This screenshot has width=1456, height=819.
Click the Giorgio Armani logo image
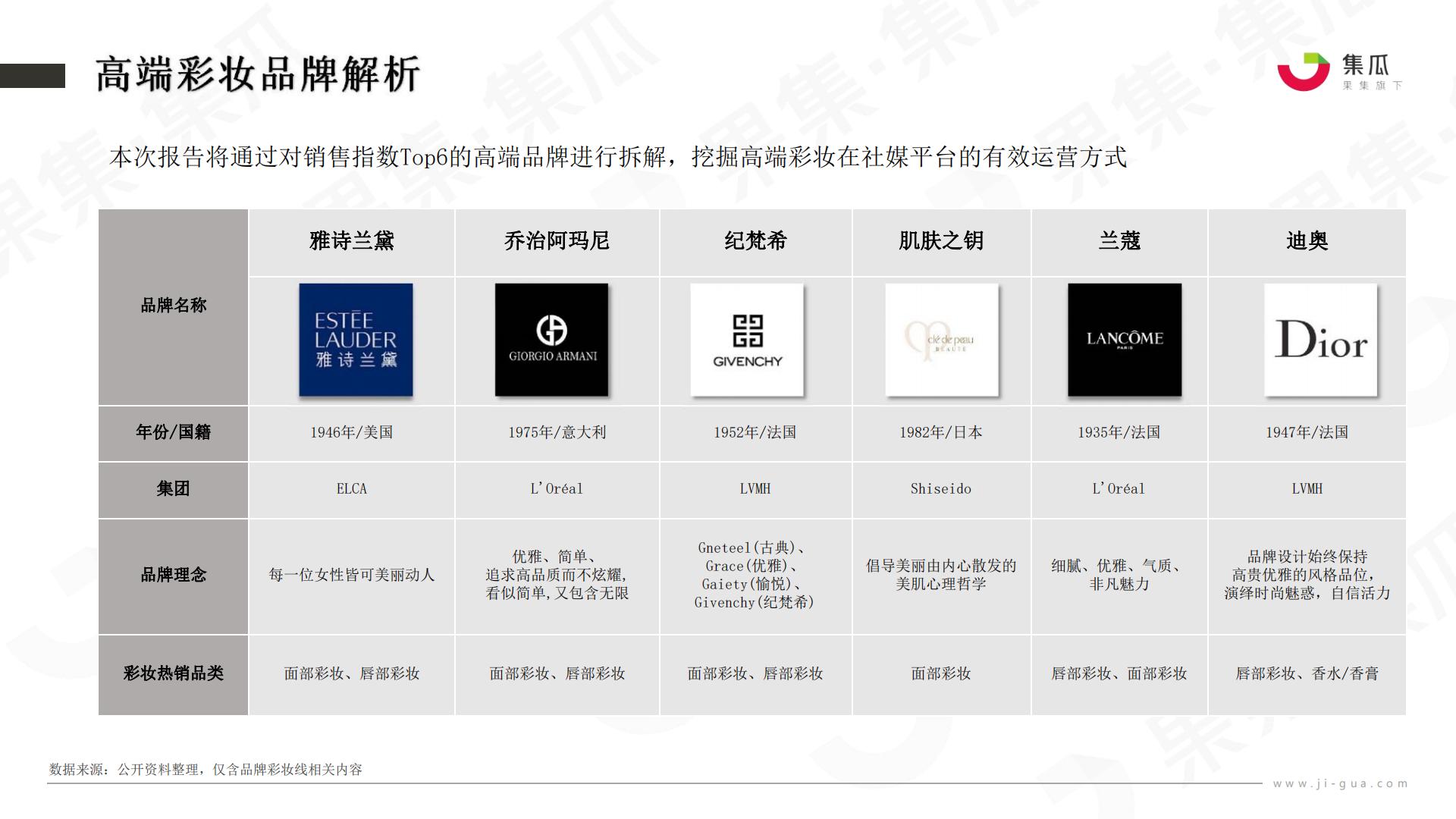pyautogui.click(x=551, y=340)
